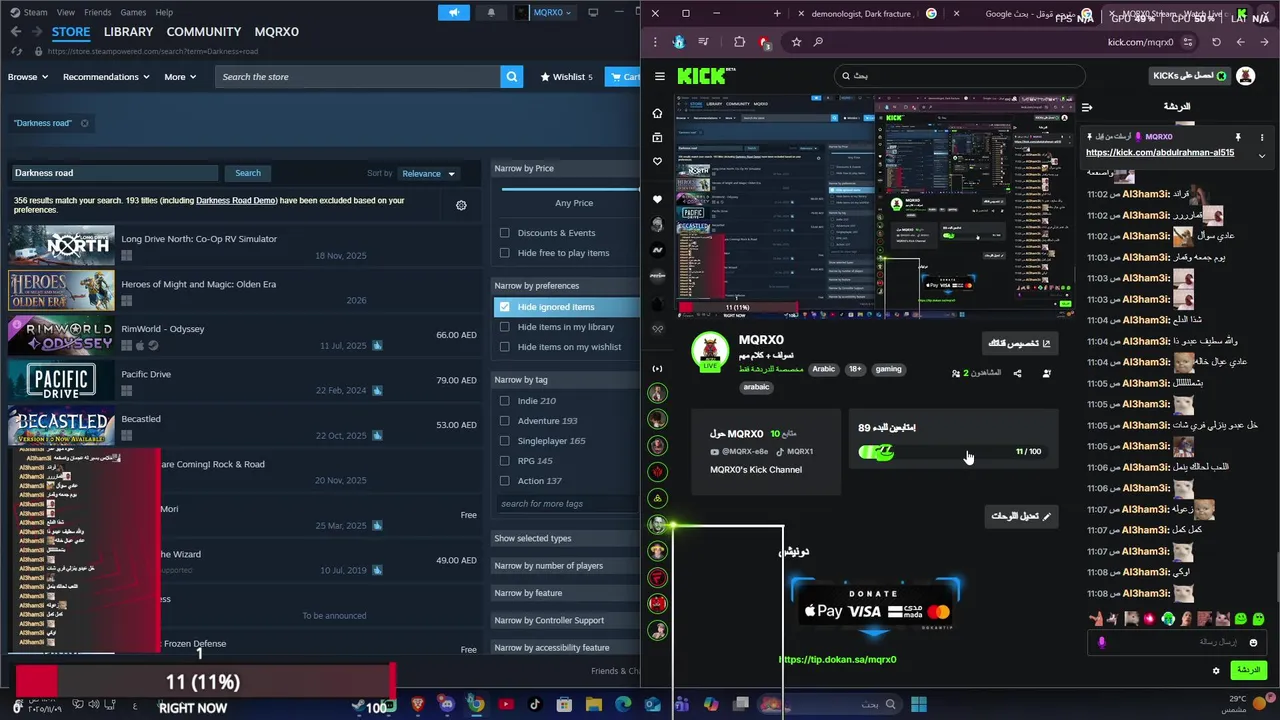The height and width of the screenshot is (720, 1280).
Task: Reload the Kick browser page
Action: tap(1216, 42)
